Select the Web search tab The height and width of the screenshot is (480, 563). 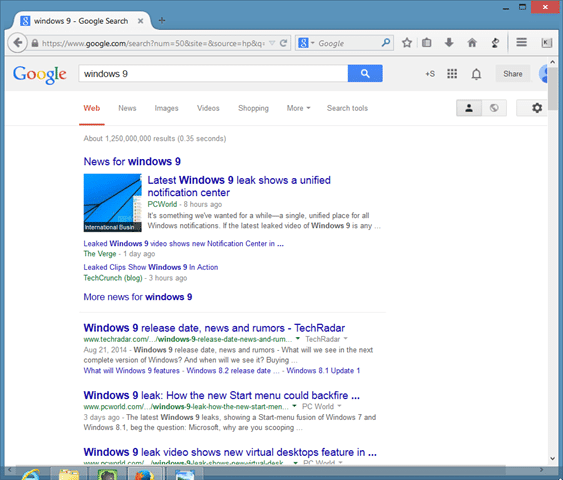(x=92, y=108)
